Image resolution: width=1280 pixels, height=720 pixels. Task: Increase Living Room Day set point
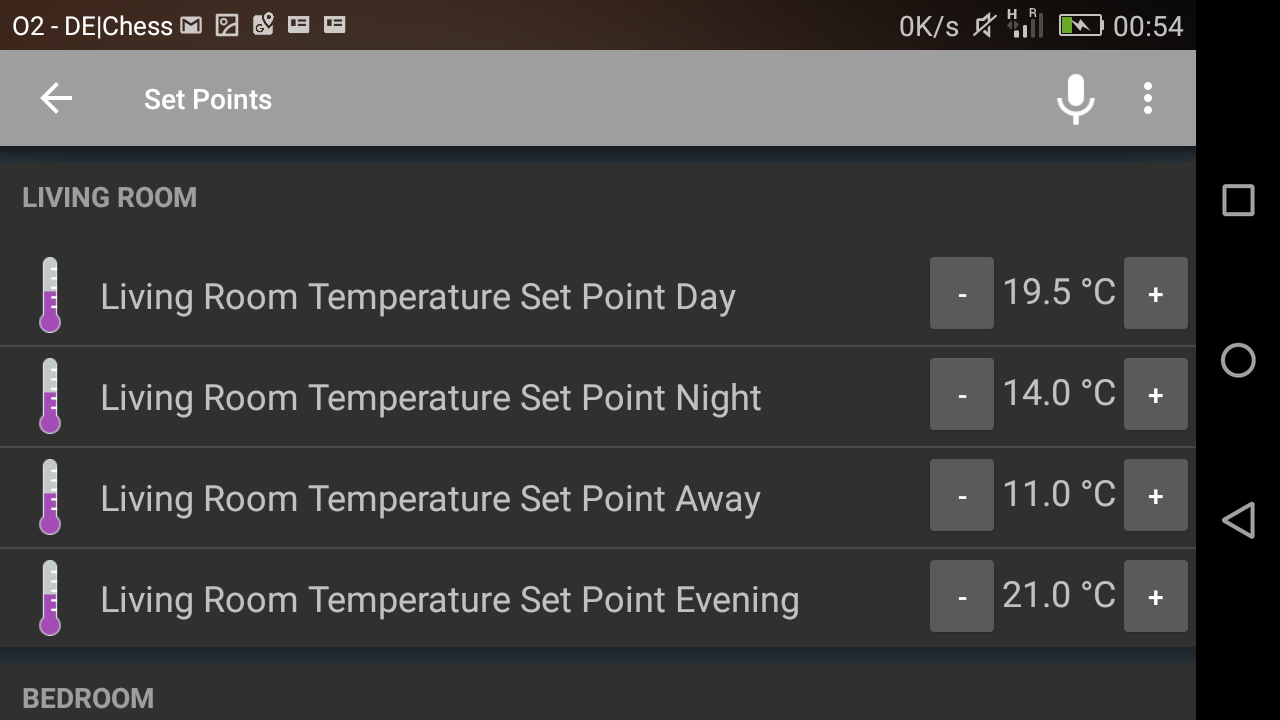point(1155,294)
